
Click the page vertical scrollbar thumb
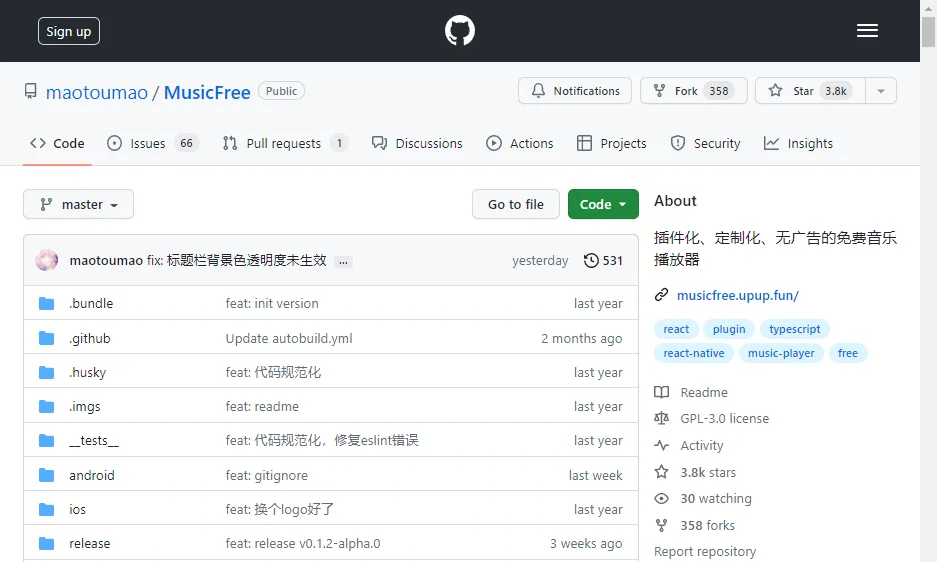point(928,31)
